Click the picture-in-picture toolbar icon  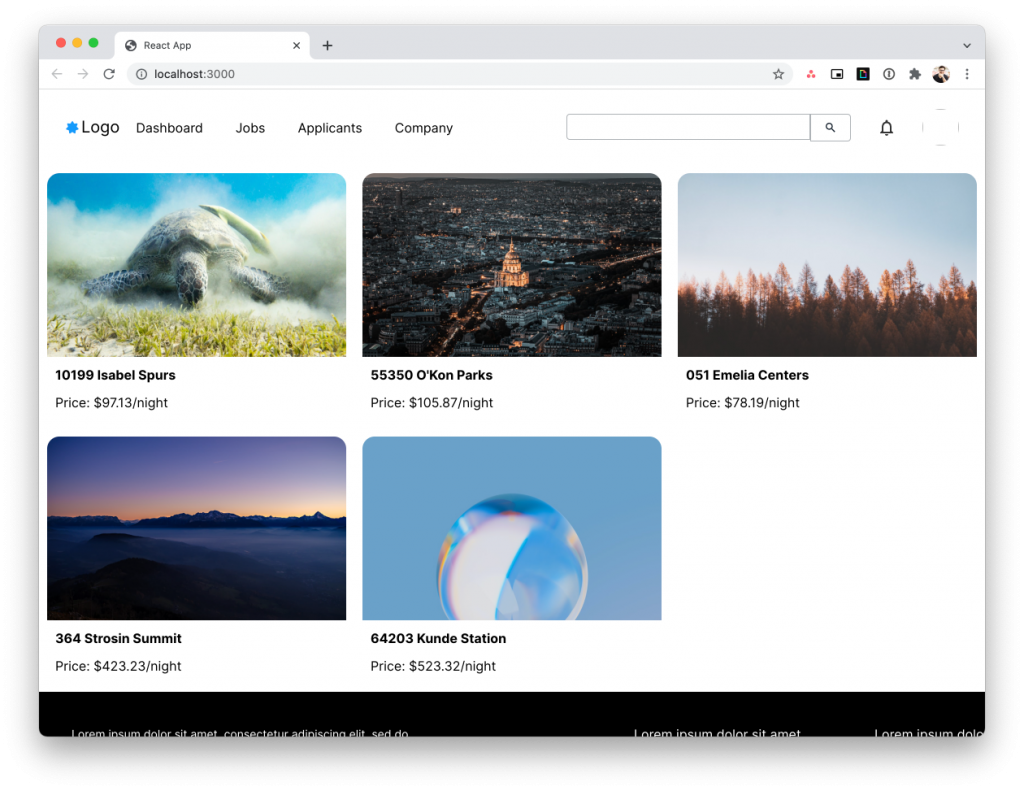tap(837, 74)
